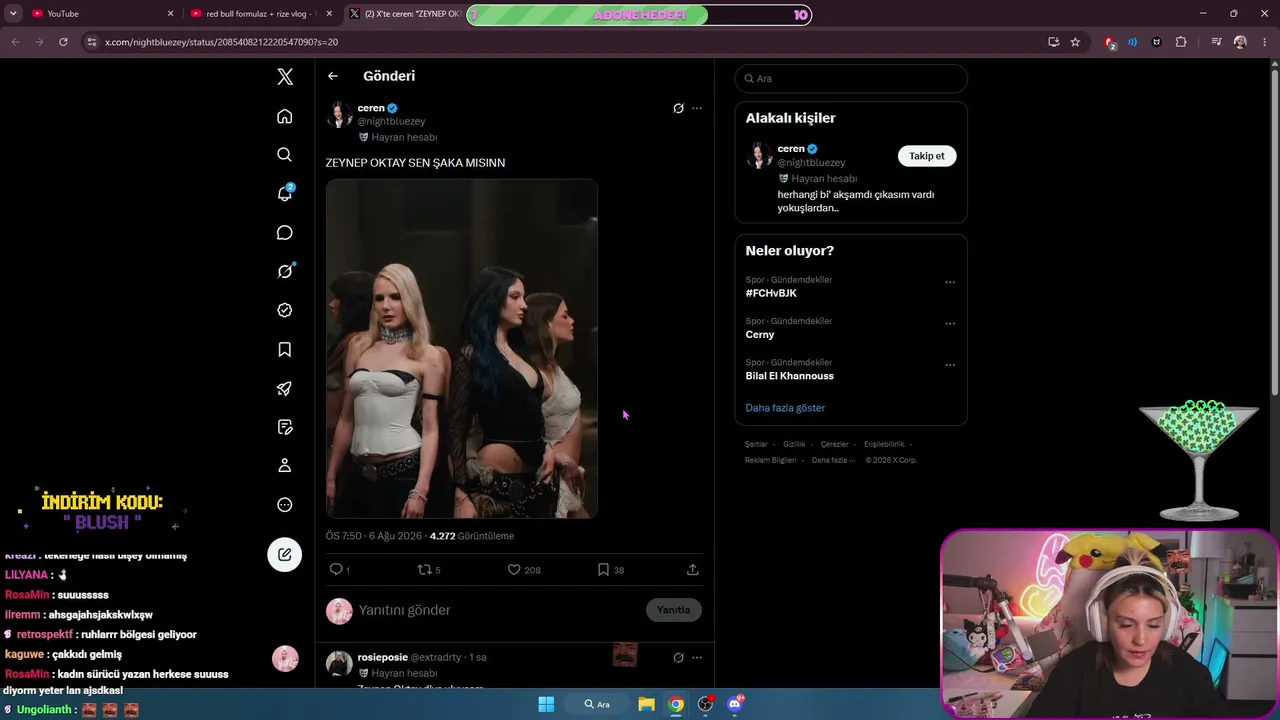Click the browser address bar URL
Viewport: 1280px width, 720px height.
pyautogui.click(x=222, y=42)
